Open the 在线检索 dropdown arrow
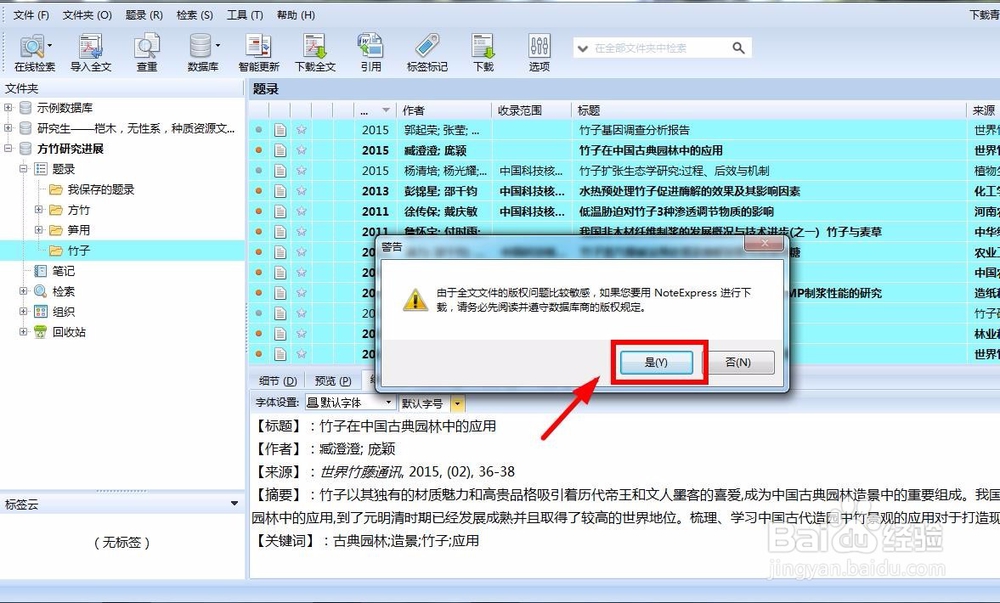Screen dimensions: 1000x603 [50, 45]
